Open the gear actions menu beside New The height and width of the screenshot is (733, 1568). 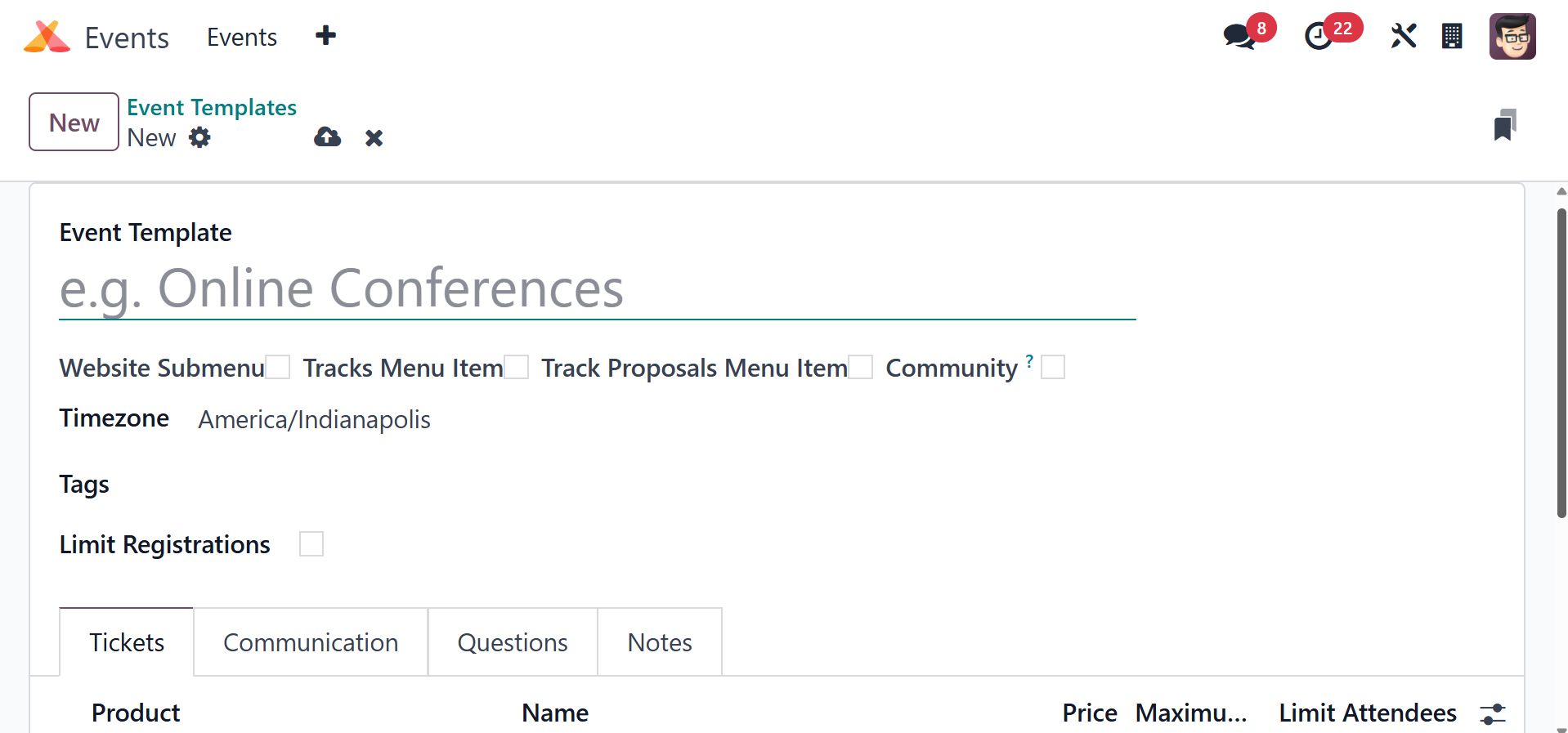[199, 137]
